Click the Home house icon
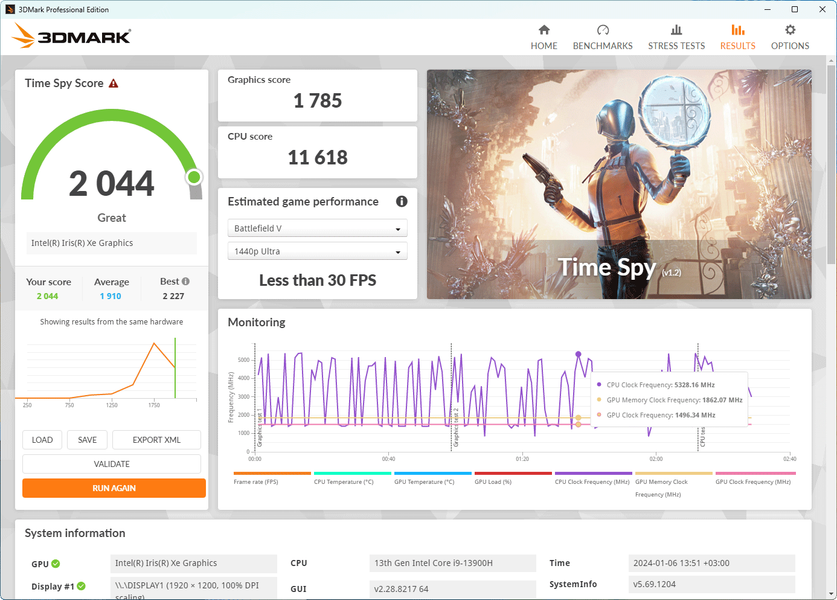Viewport: 837px width, 600px height. tap(543, 30)
